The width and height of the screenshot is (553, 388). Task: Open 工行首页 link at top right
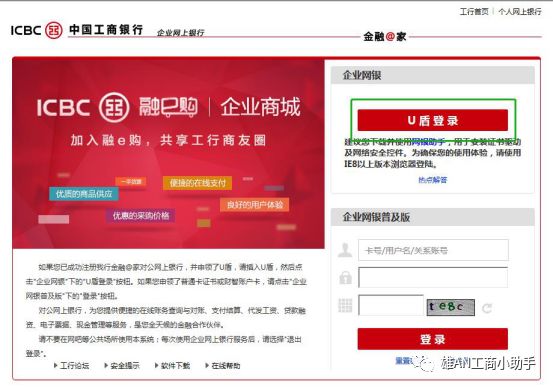point(474,12)
